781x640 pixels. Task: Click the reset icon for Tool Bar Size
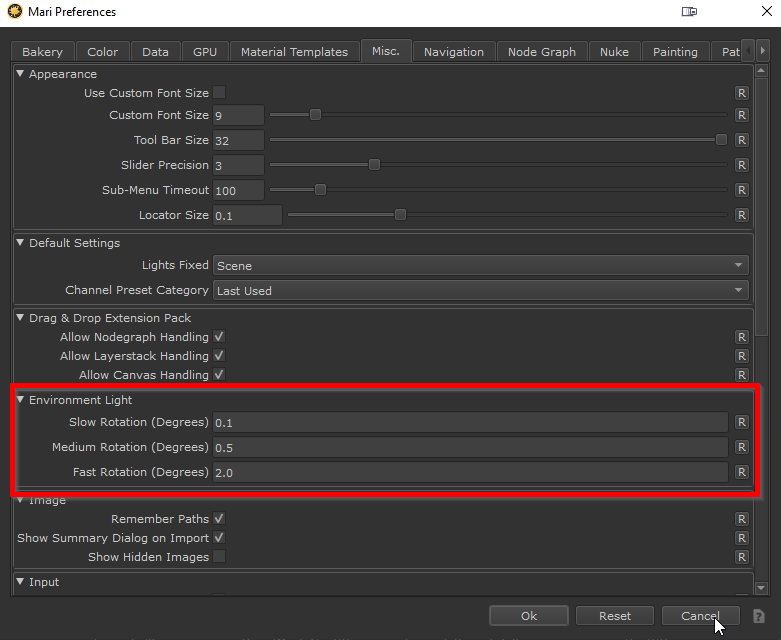click(x=741, y=140)
